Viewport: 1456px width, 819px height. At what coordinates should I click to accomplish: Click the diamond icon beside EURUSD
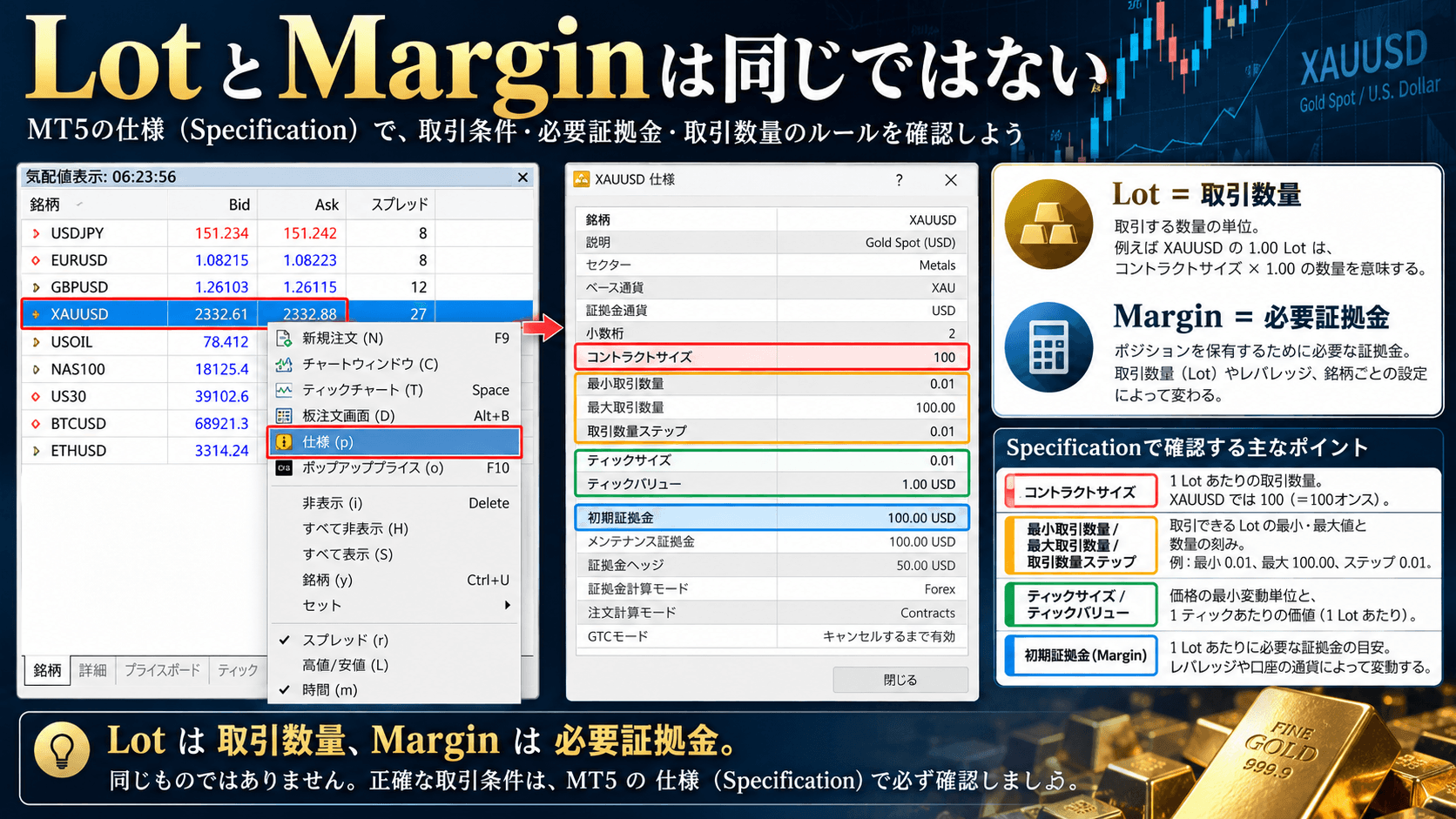36,260
